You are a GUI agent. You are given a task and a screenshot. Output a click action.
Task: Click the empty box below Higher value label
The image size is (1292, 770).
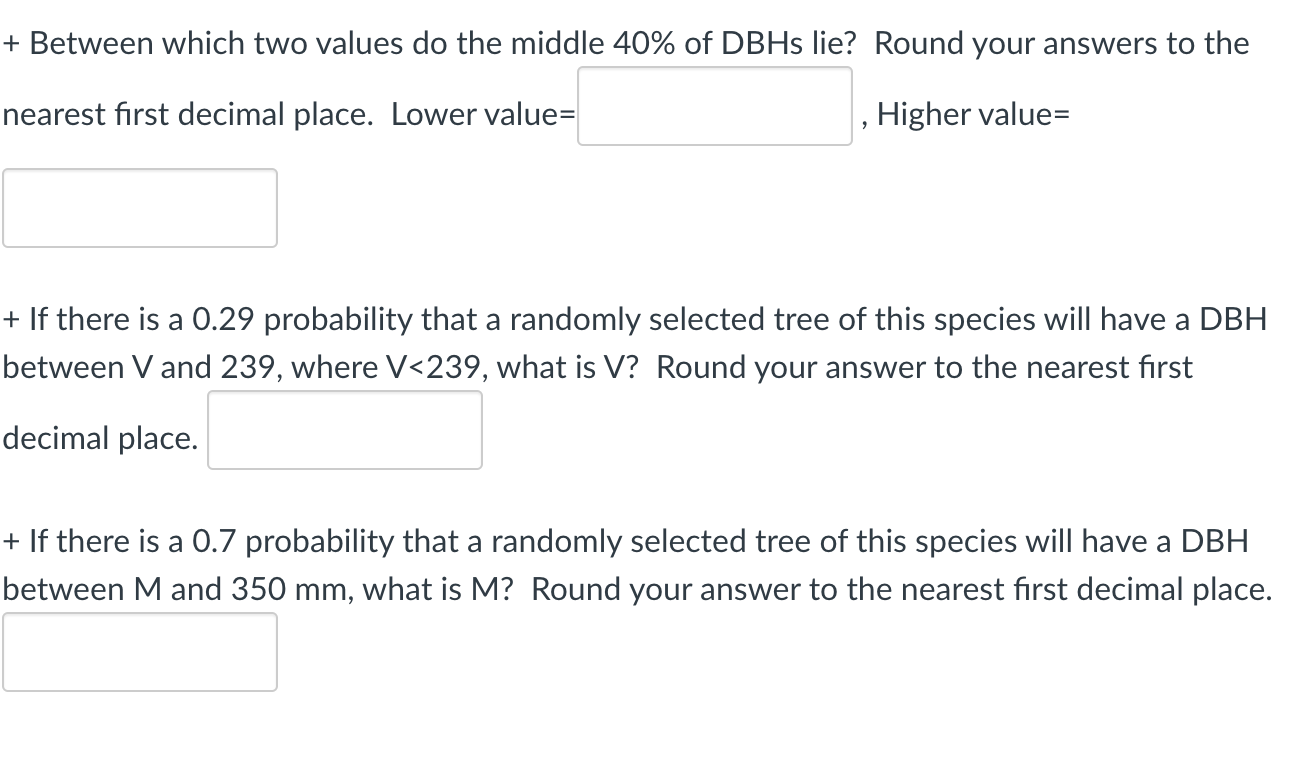pos(140,207)
